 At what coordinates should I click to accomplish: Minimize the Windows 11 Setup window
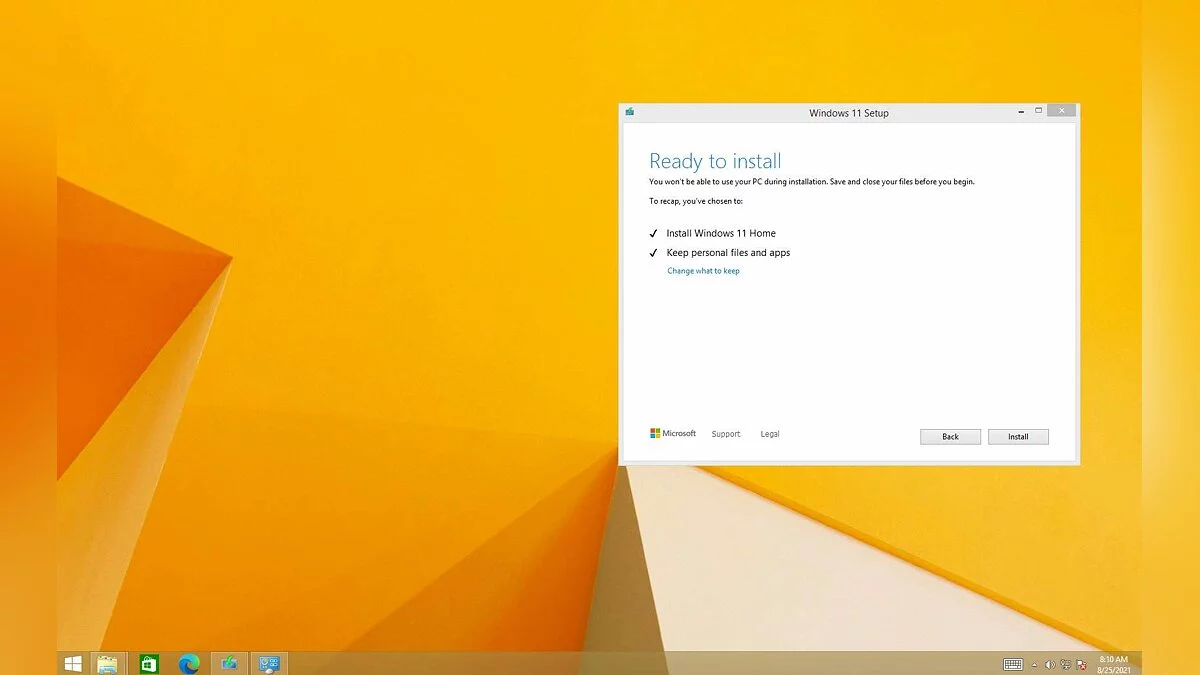tap(1022, 111)
